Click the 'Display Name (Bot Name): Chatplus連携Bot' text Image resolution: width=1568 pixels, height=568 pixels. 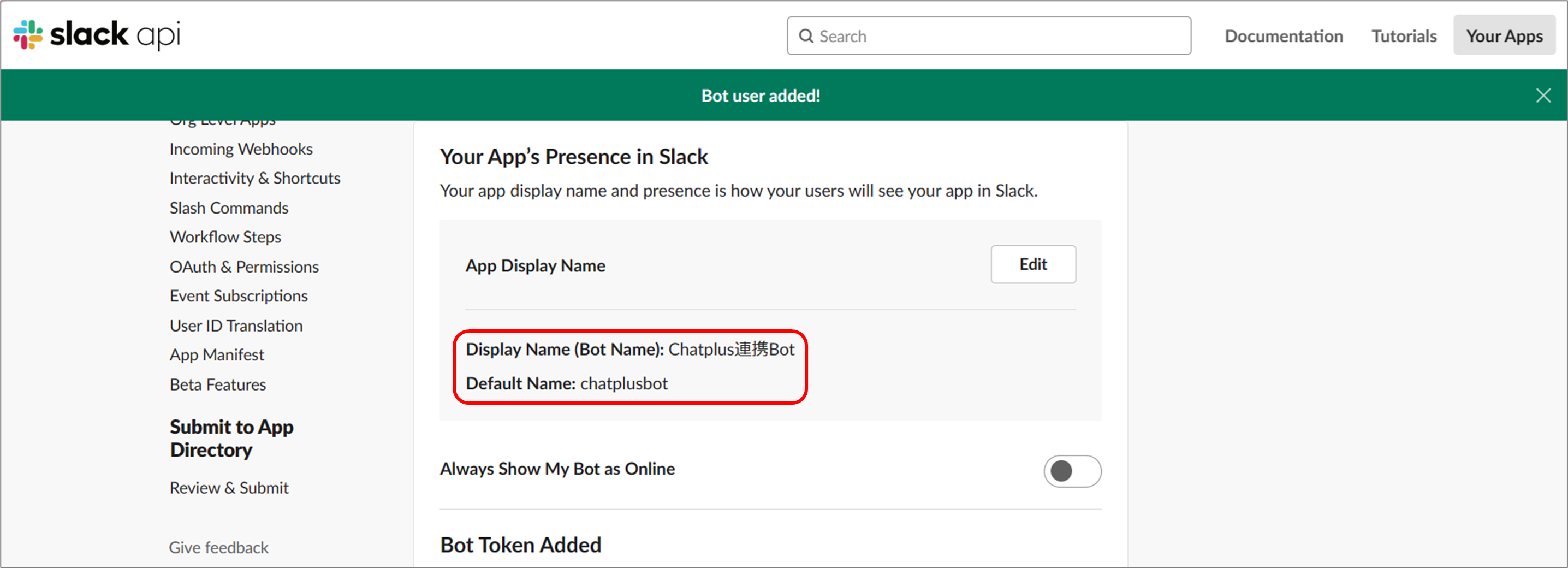630,350
